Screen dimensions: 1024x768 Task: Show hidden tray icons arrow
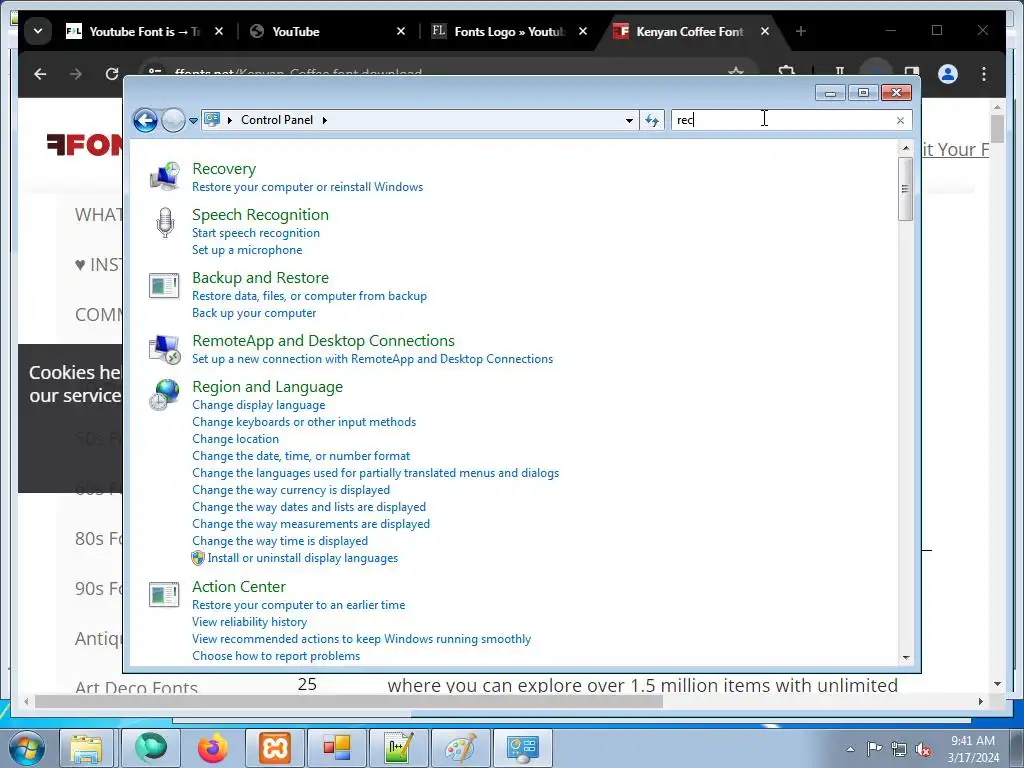[x=850, y=750]
